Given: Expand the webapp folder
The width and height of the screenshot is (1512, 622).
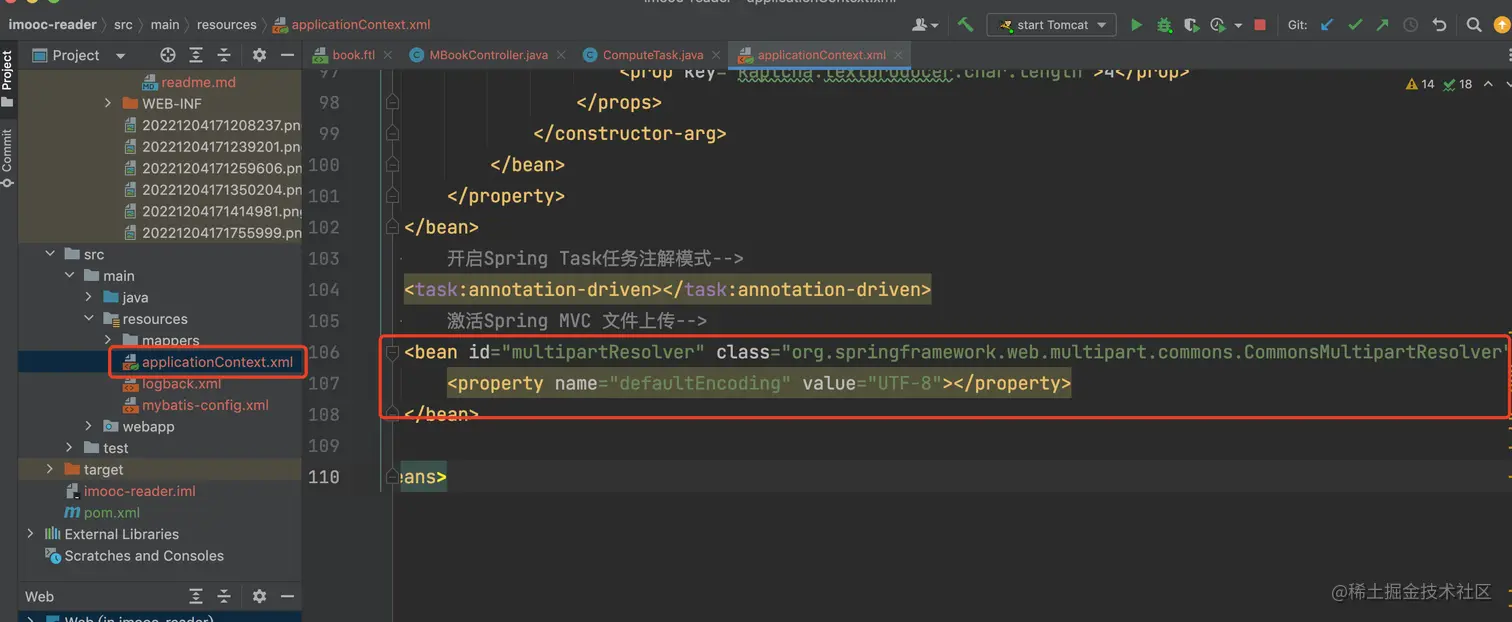Looking at the screenshot, I should pos(88,427).
